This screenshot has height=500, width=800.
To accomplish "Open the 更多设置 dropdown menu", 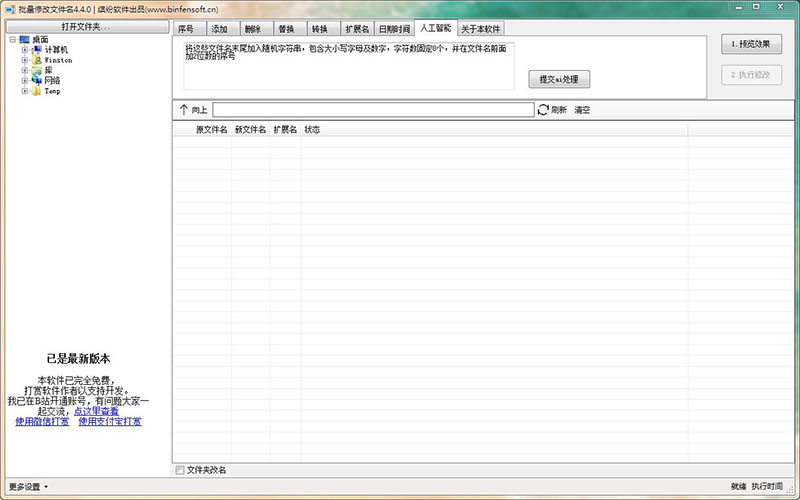I will (29, 487).
